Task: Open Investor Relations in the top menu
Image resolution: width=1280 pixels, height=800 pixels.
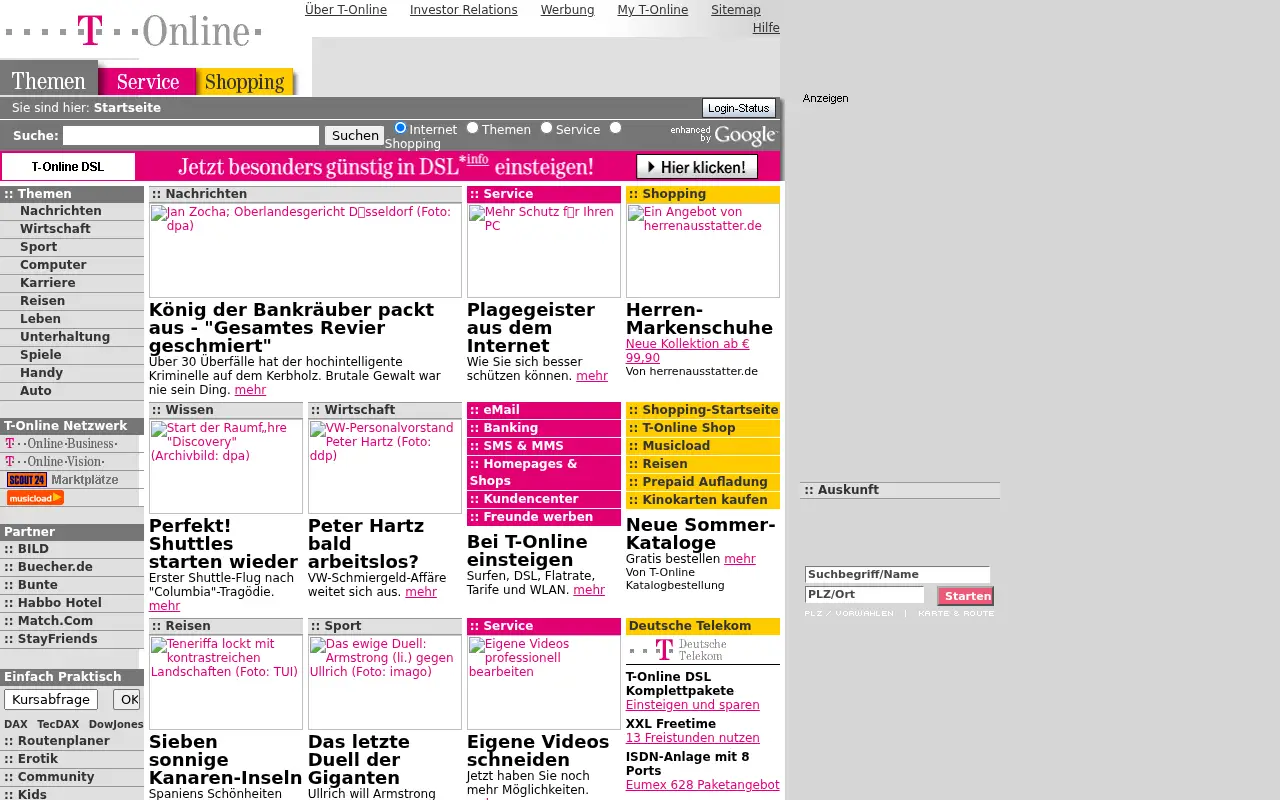Action: (x=464, y=10)
